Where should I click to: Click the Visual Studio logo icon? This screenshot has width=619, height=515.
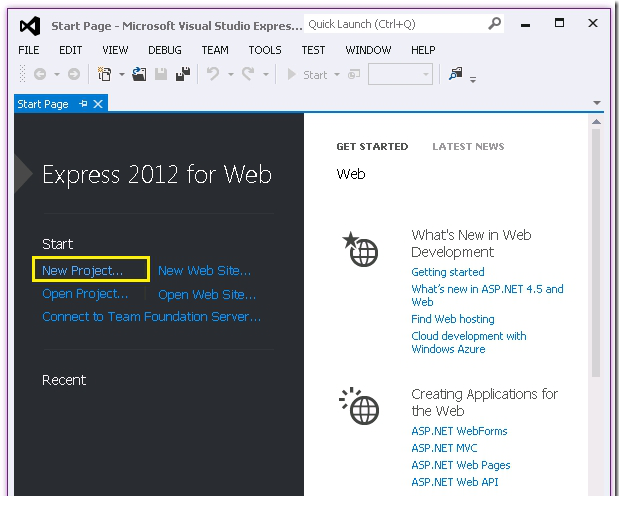coord(30,26)
